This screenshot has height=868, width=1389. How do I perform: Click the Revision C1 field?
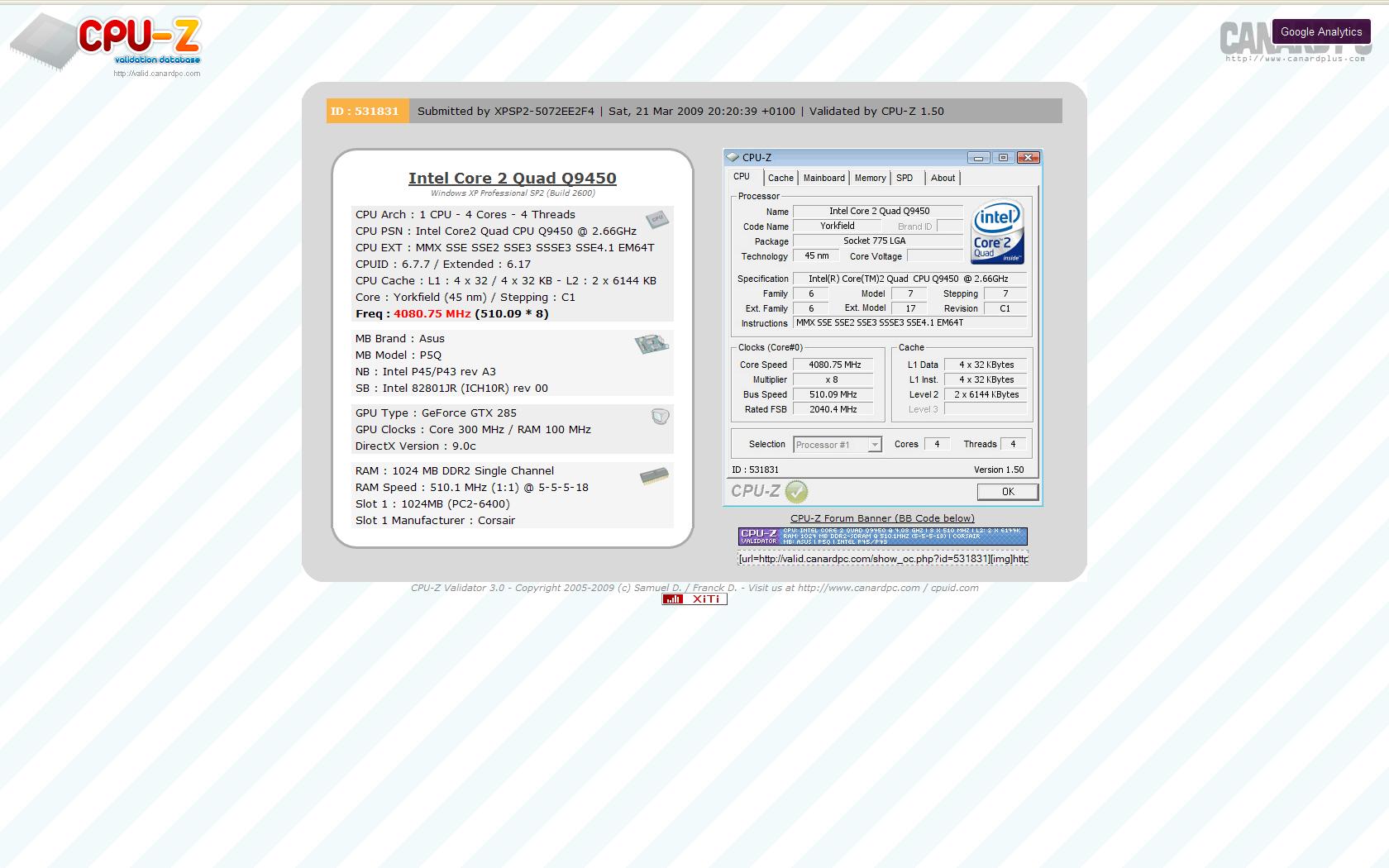(x=1005, y=308)
